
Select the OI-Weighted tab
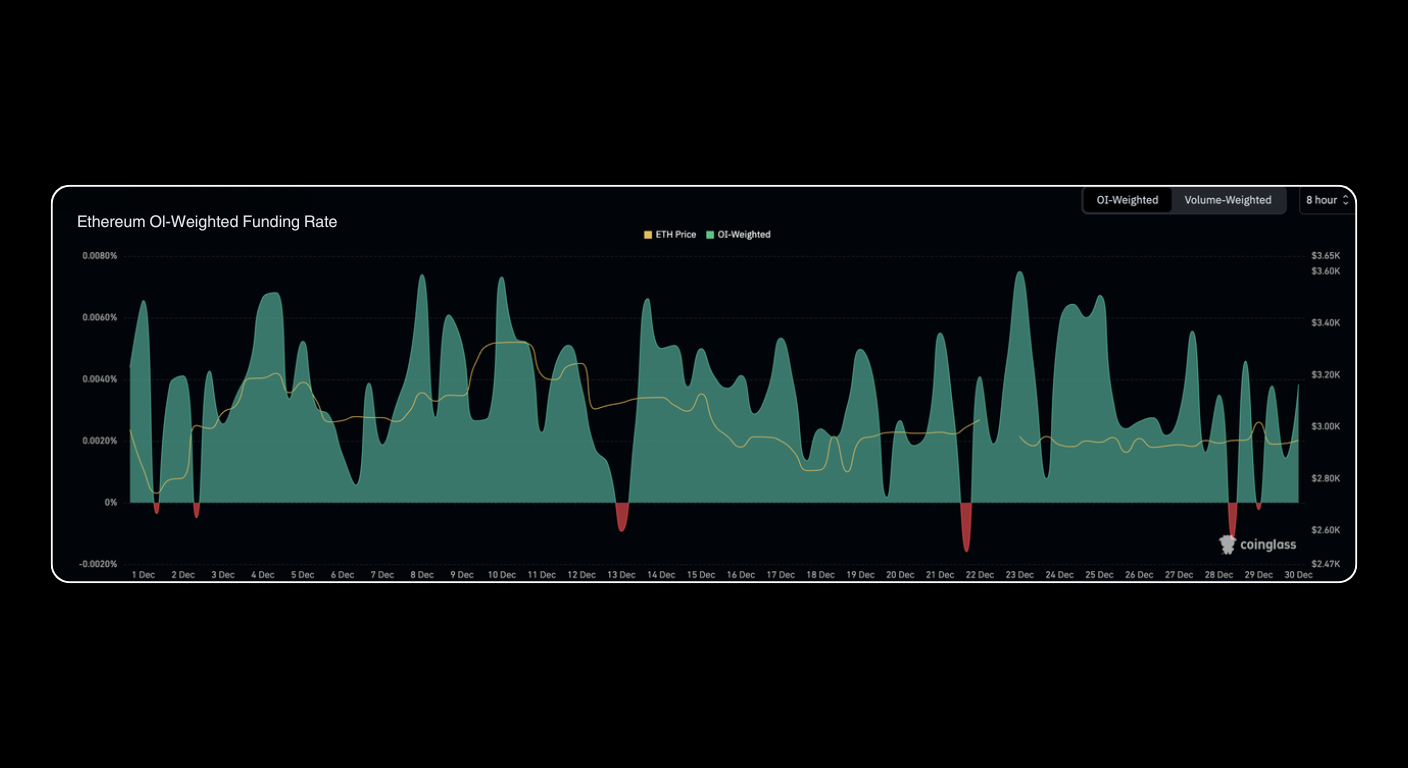[1126, 200]
